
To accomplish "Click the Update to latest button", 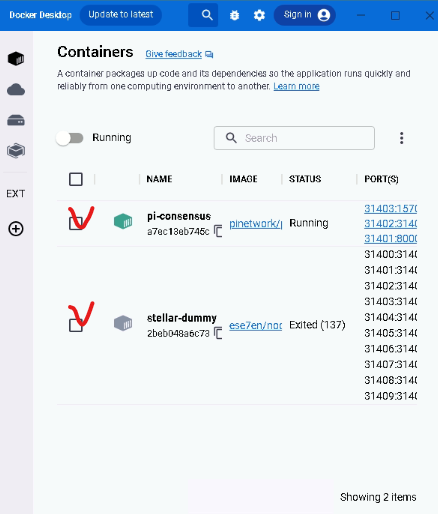I will pyautogui.click(x=121, y=15).
